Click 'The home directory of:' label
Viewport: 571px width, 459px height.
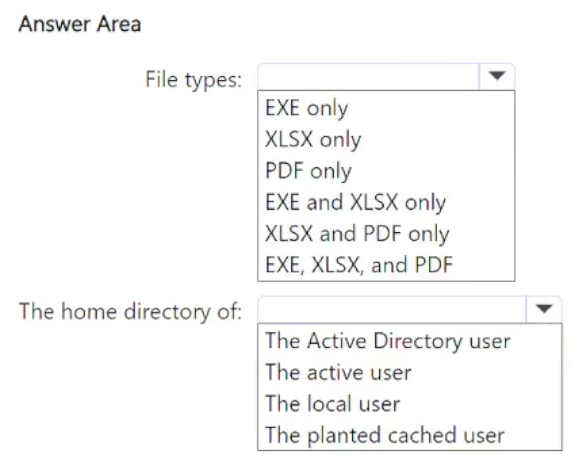click(130, 312)
